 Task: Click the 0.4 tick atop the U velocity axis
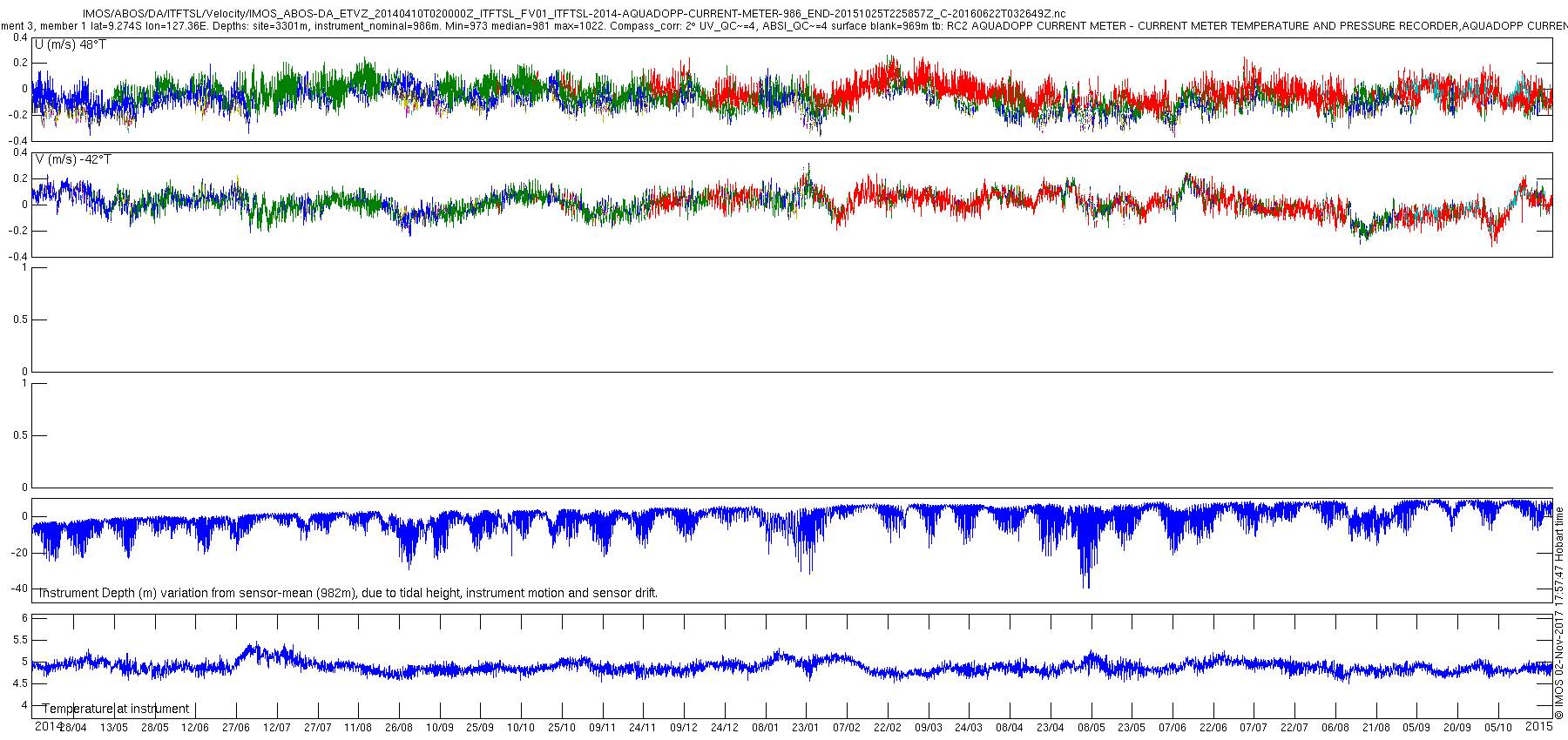(20, 37)
